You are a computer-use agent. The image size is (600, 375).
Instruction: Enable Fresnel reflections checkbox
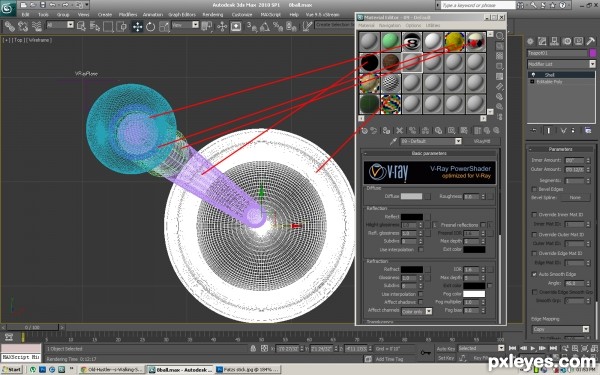pyautogui.click(x=483, y=225)
